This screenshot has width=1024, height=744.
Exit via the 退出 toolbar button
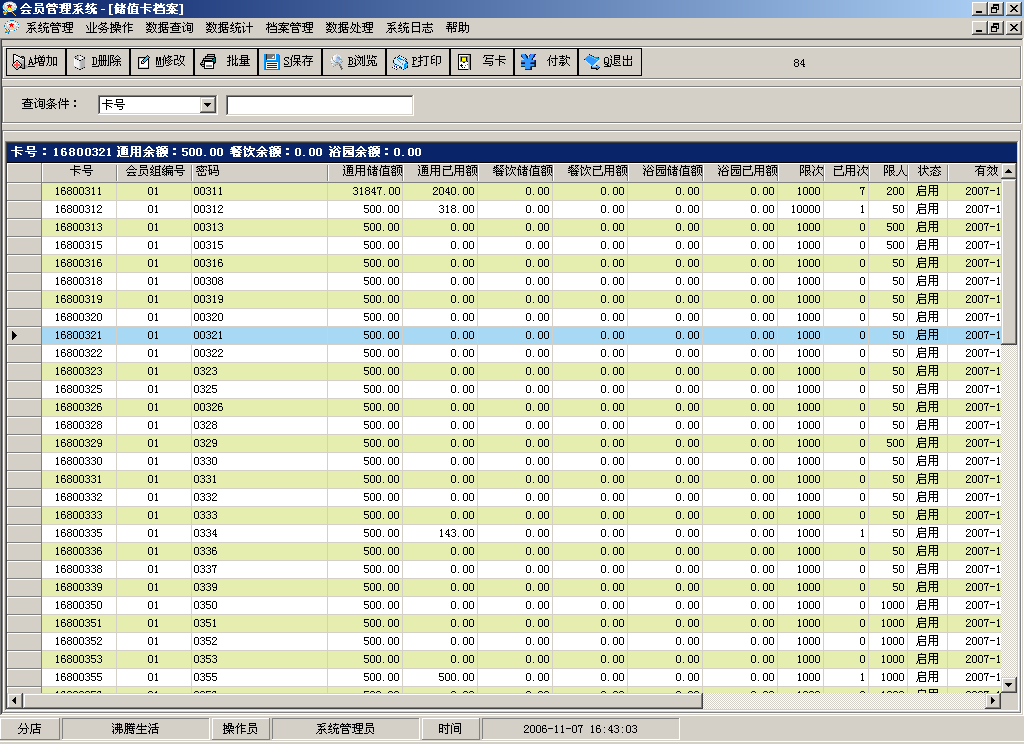tap(609, 62)
